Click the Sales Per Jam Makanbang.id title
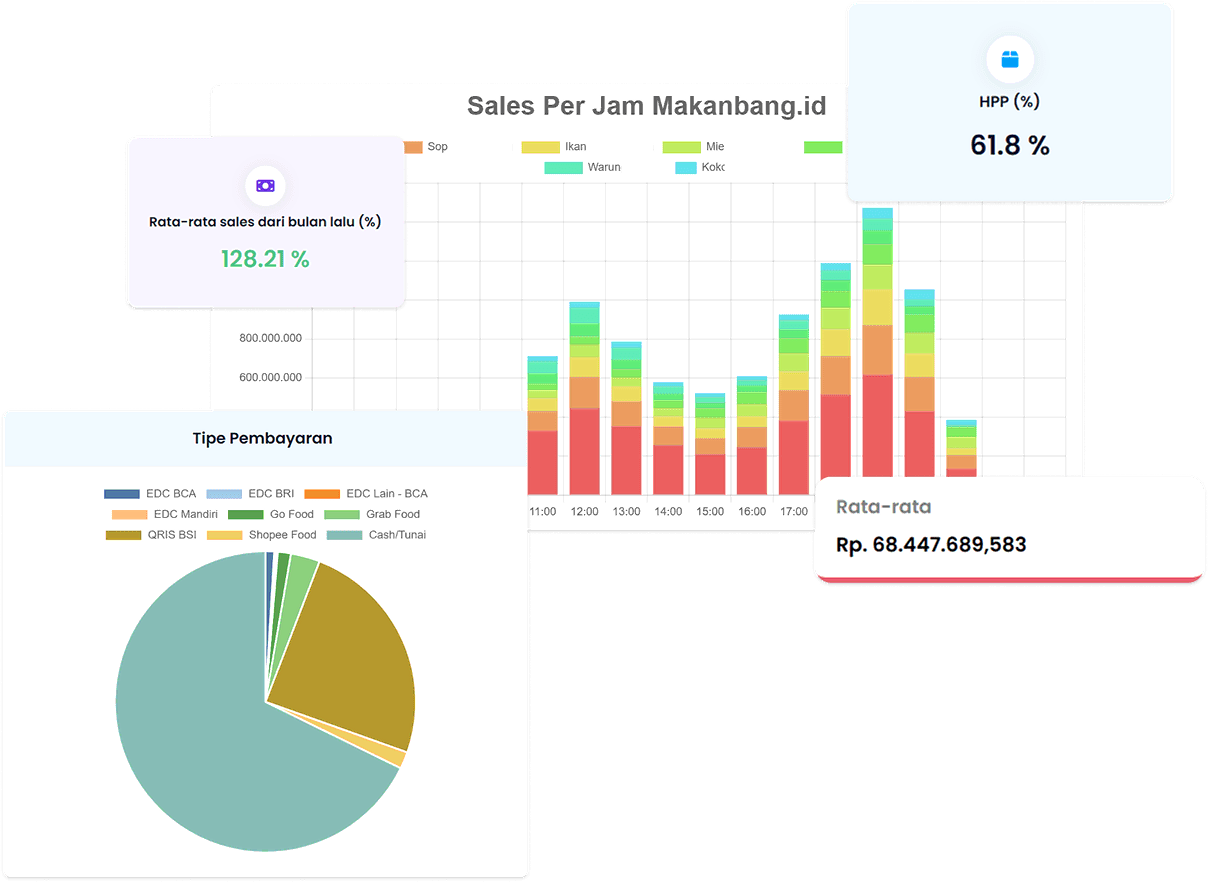 point(647,106)
